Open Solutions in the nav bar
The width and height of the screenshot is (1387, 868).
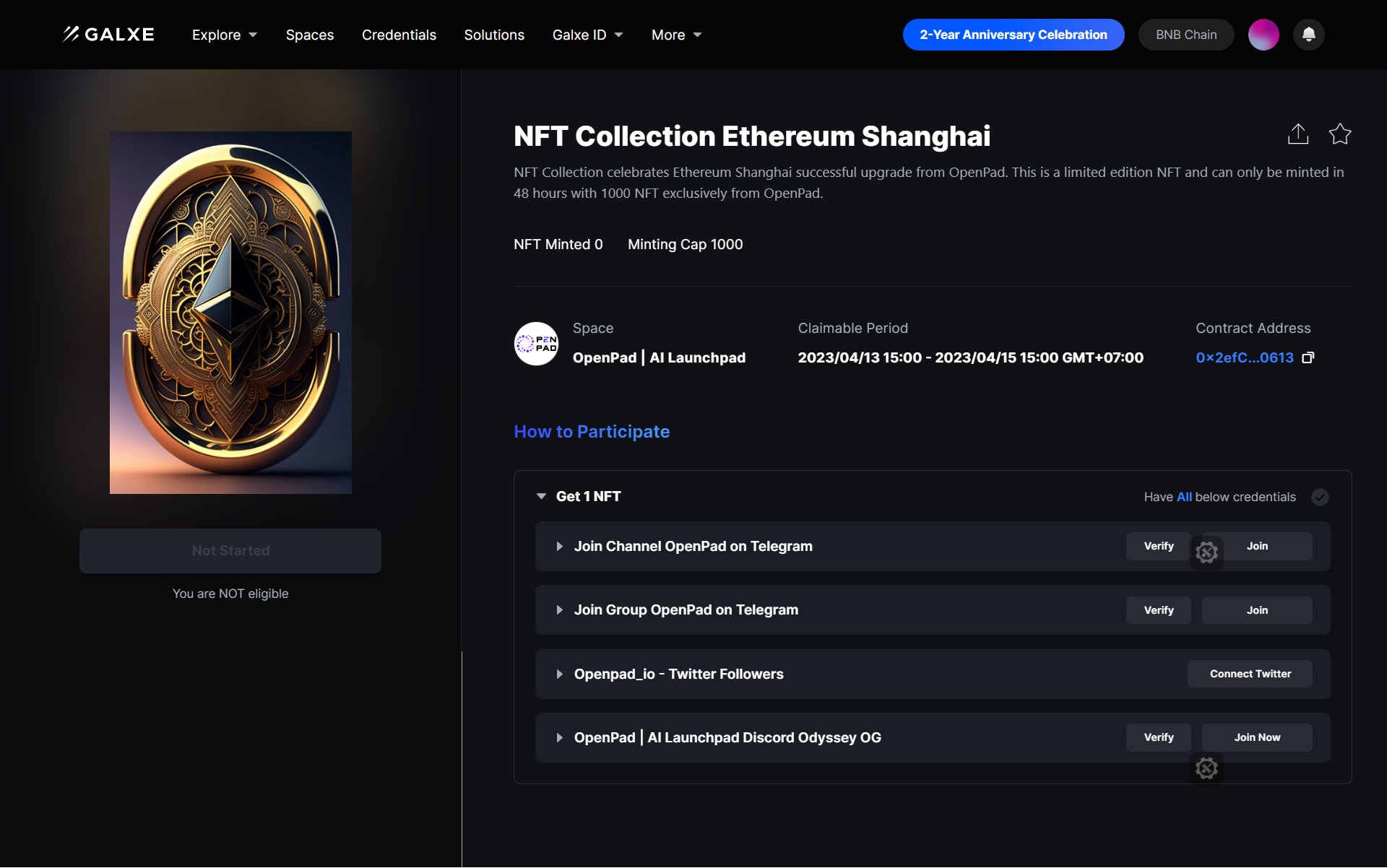[494, 35]
